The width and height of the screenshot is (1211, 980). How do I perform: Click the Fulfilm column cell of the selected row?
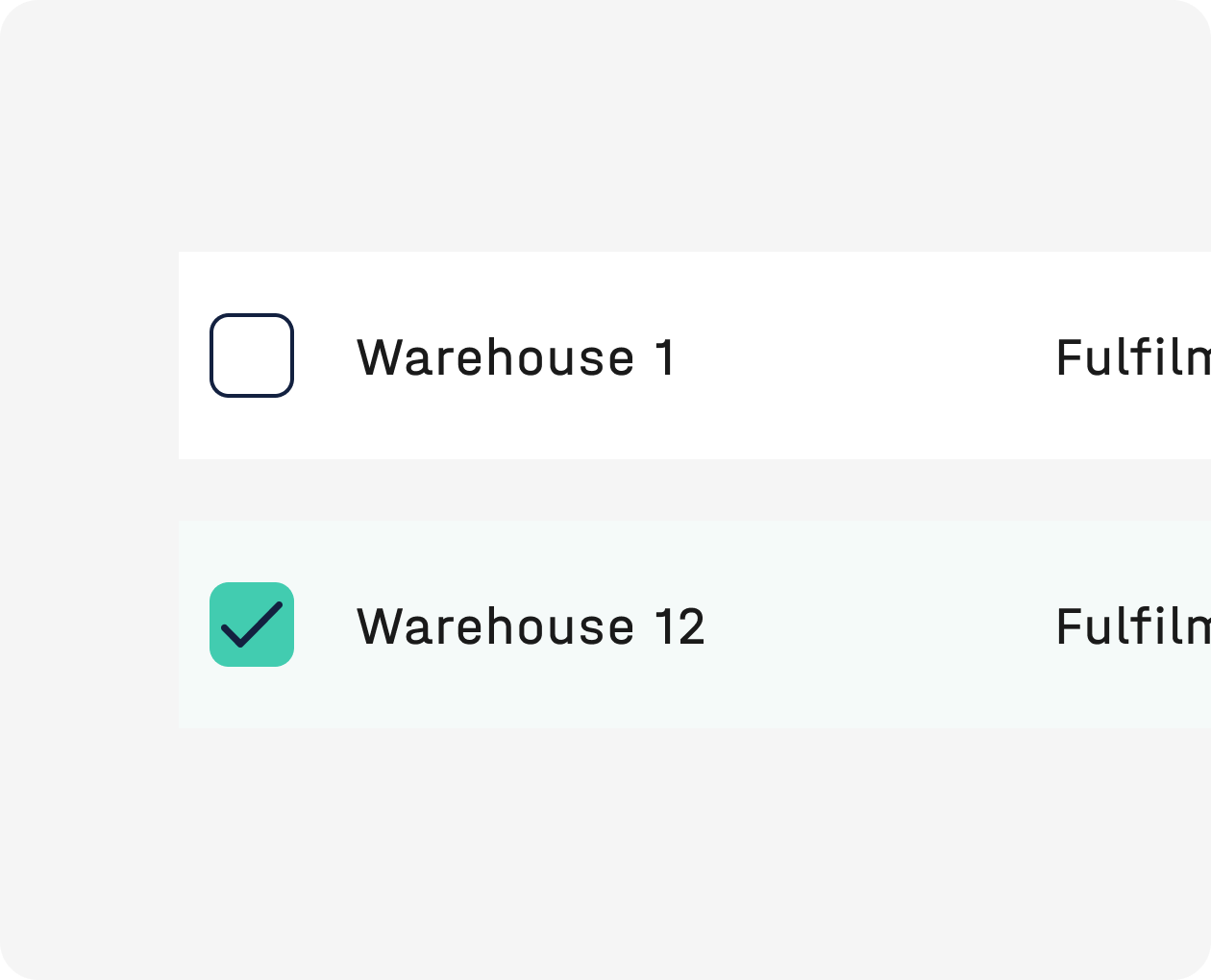click(1133, 626)
